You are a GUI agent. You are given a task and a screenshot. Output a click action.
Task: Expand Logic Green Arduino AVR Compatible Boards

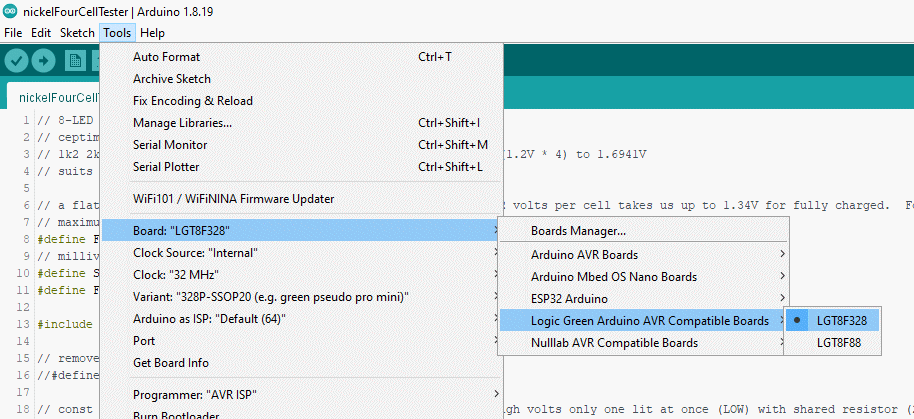point(643,321)
